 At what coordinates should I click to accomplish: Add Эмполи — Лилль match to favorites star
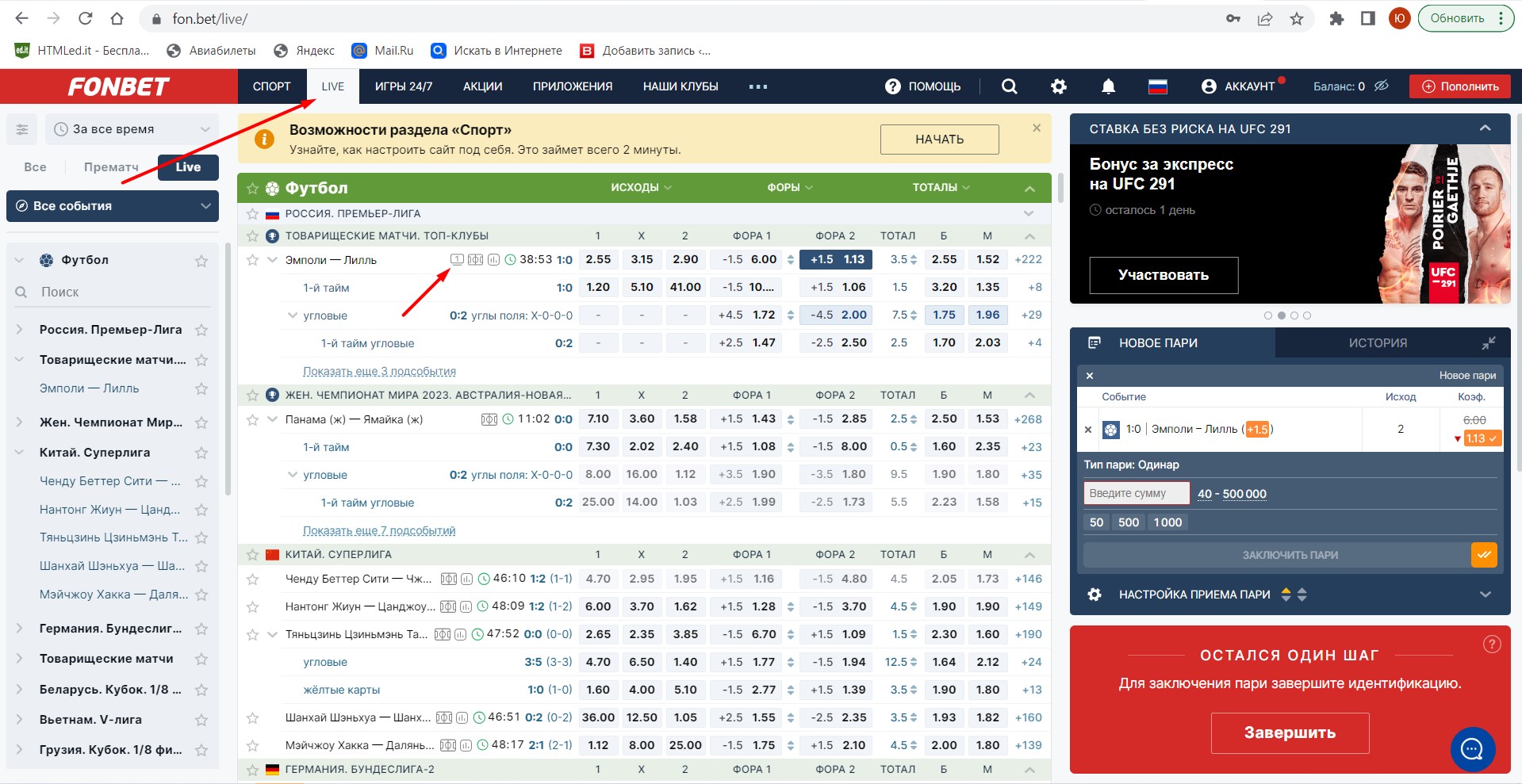pos(252,260)
